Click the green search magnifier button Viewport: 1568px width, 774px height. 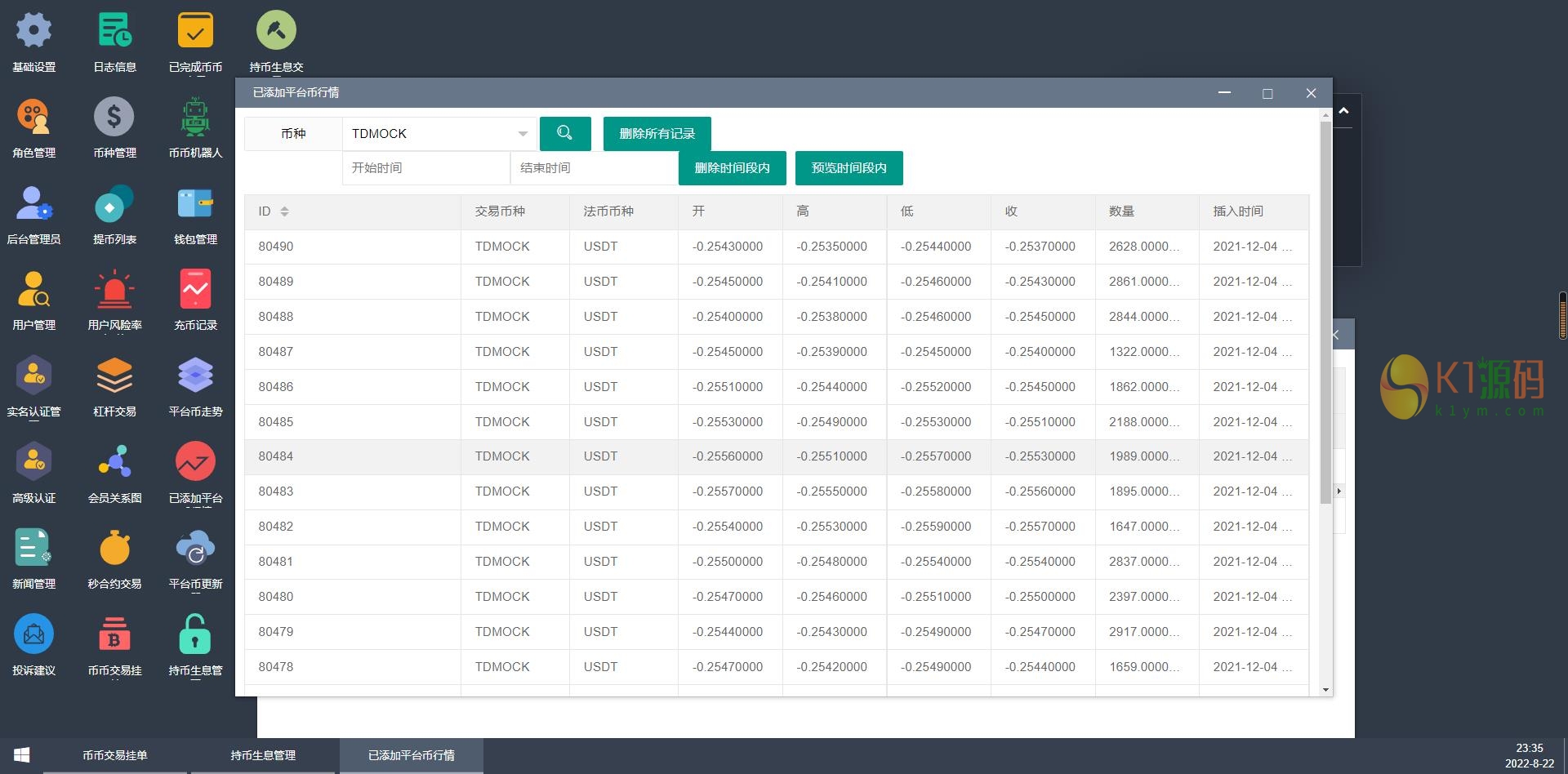click(x=564, y=134)
